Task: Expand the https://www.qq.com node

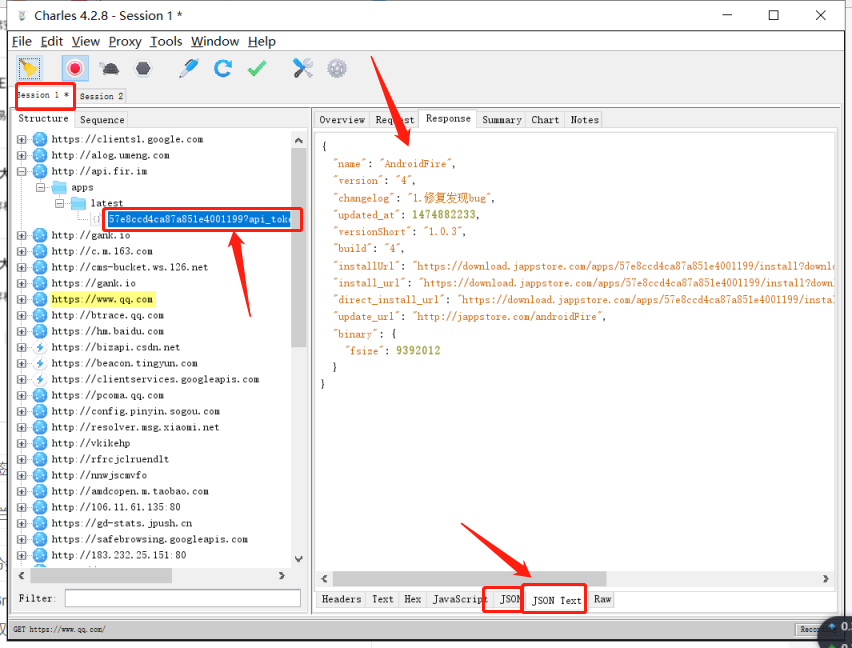Action: pos(21,299)
